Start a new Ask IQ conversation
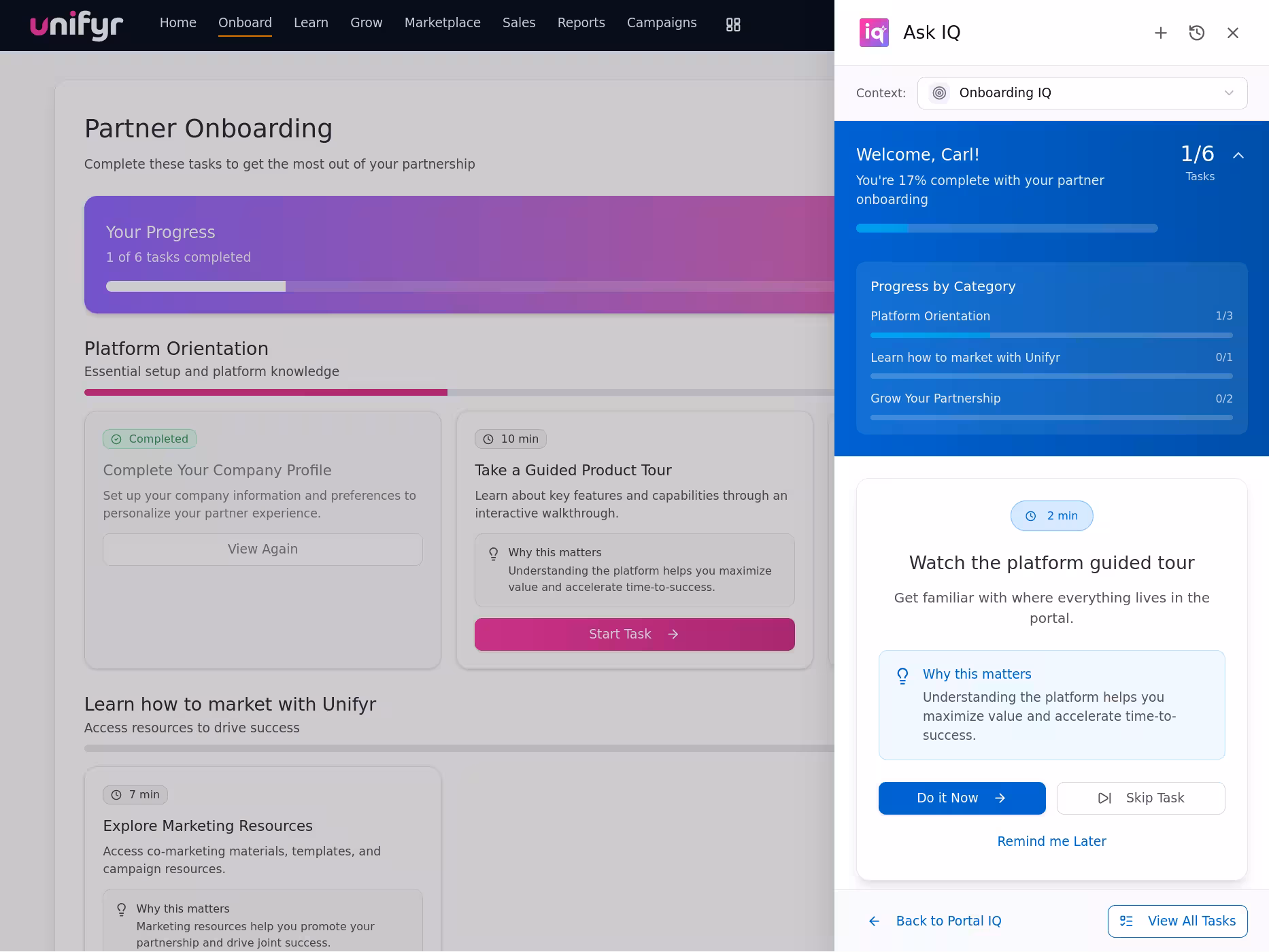The width and height of the screenshot is (1269, 952). pyautogui.click(x=1161, y=33)
